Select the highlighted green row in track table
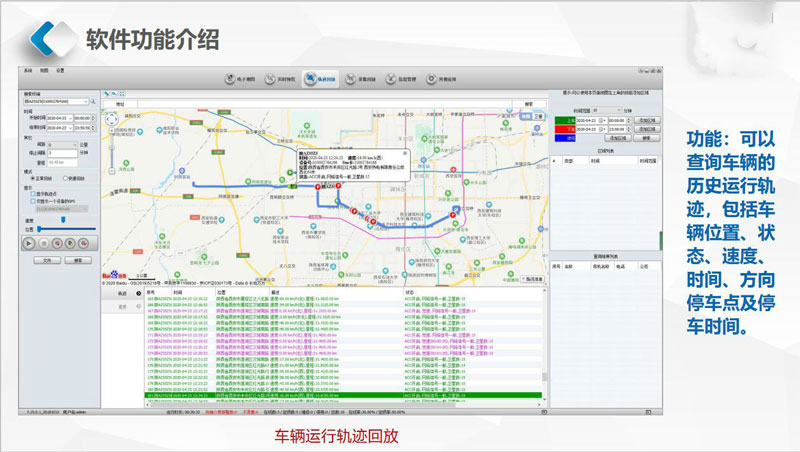800x452 pixels. click(x=343, y=395)
